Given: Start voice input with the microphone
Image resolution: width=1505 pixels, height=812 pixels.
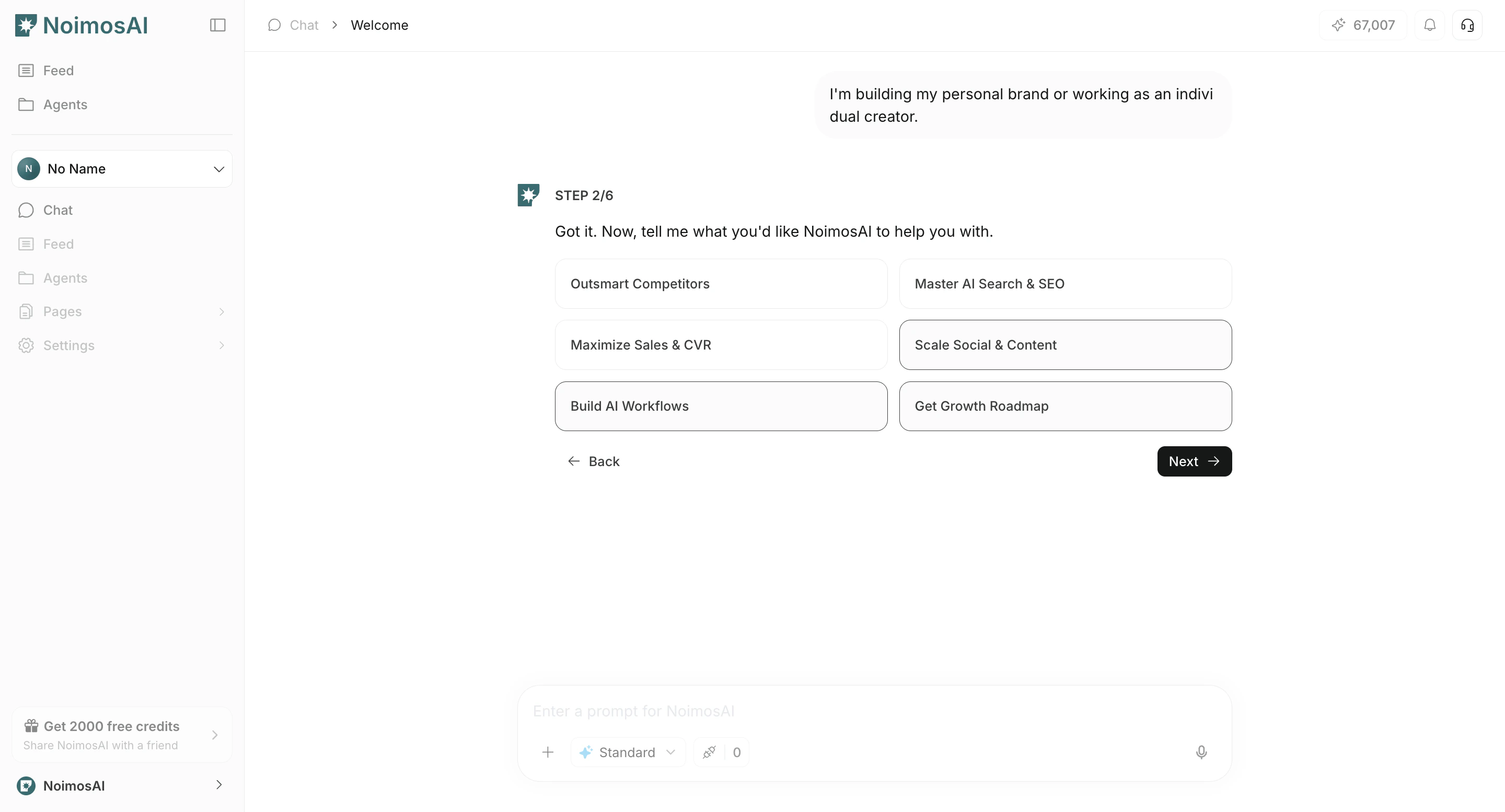Looking at the screenshot, I should [1201, 752].
